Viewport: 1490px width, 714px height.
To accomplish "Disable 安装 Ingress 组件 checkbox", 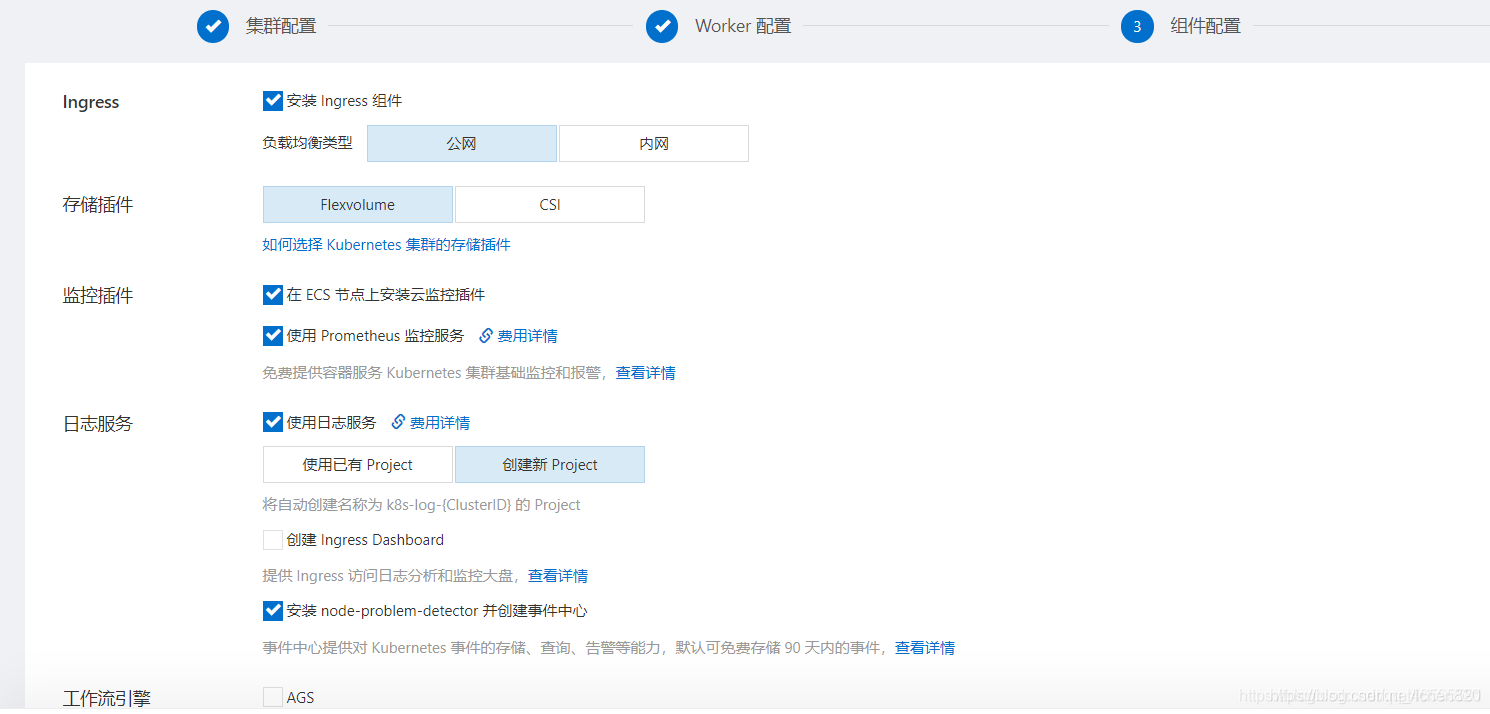I will [x=273, y=100].
